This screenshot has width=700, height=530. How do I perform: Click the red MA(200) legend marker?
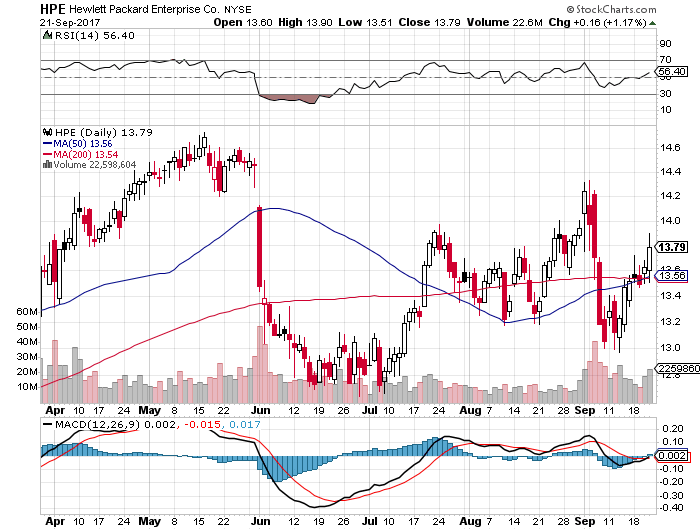(46, 153)
